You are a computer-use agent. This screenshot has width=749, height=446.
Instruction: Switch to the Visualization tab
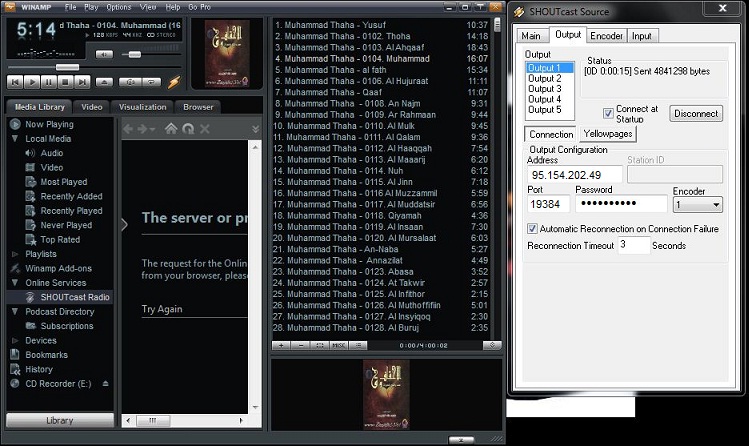[x=142, y=107]
